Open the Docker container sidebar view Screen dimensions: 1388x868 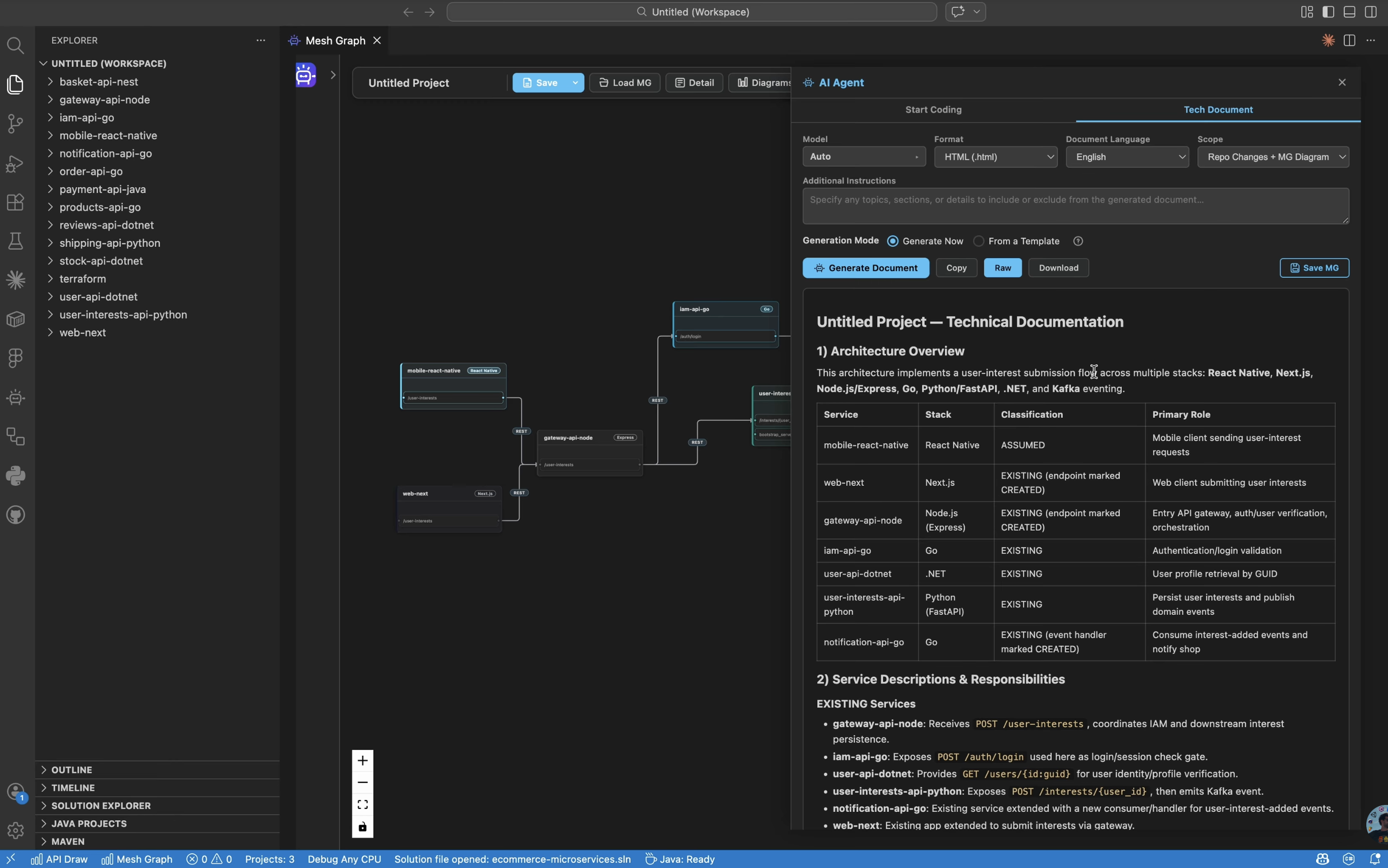tap(15, 319)
